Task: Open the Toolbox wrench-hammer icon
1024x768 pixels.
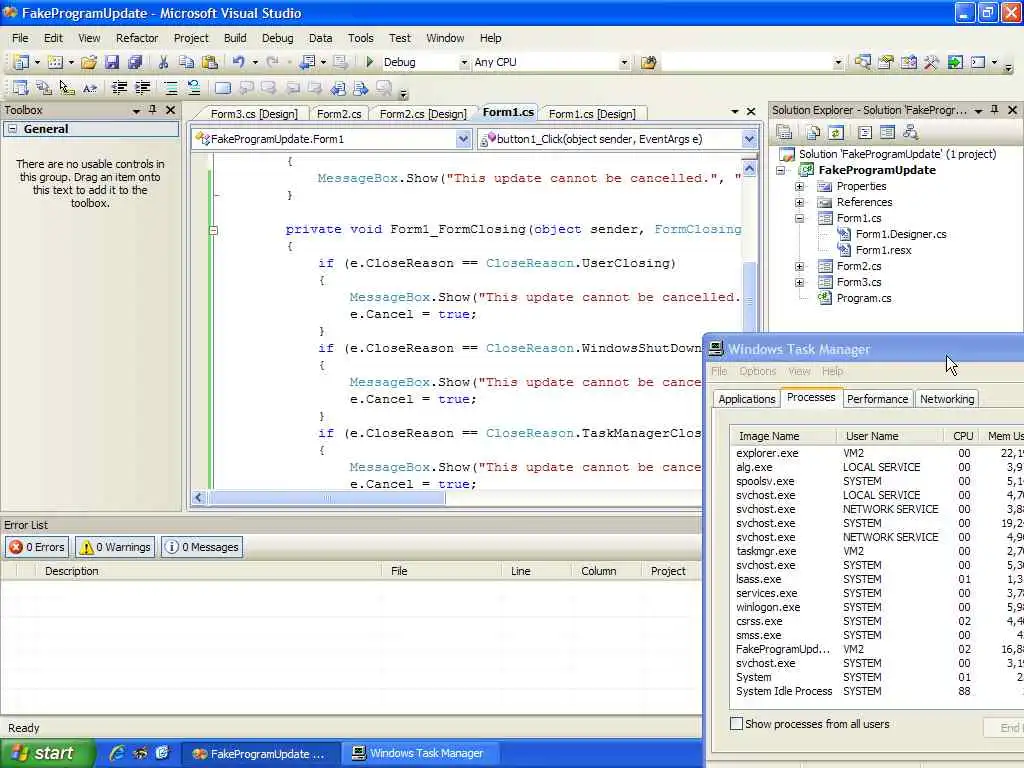Action: (931, 63)
